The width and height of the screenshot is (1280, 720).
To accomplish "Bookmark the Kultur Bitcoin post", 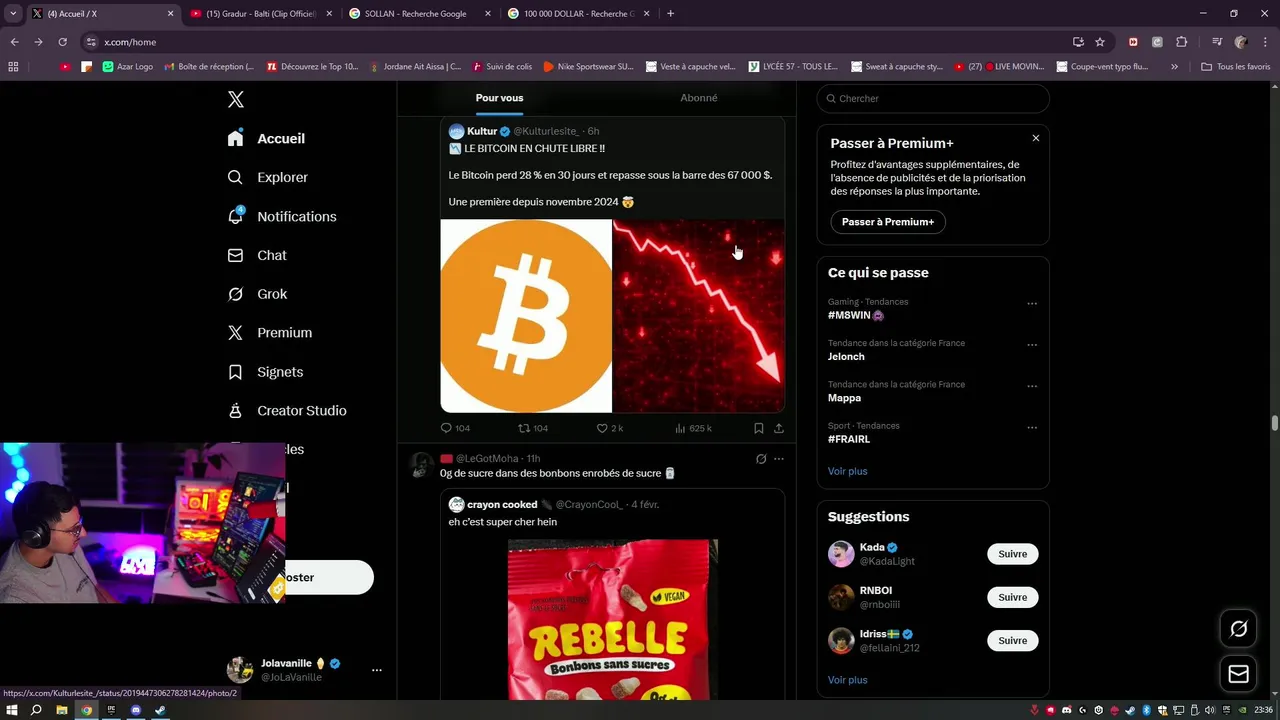I will 758,428.
